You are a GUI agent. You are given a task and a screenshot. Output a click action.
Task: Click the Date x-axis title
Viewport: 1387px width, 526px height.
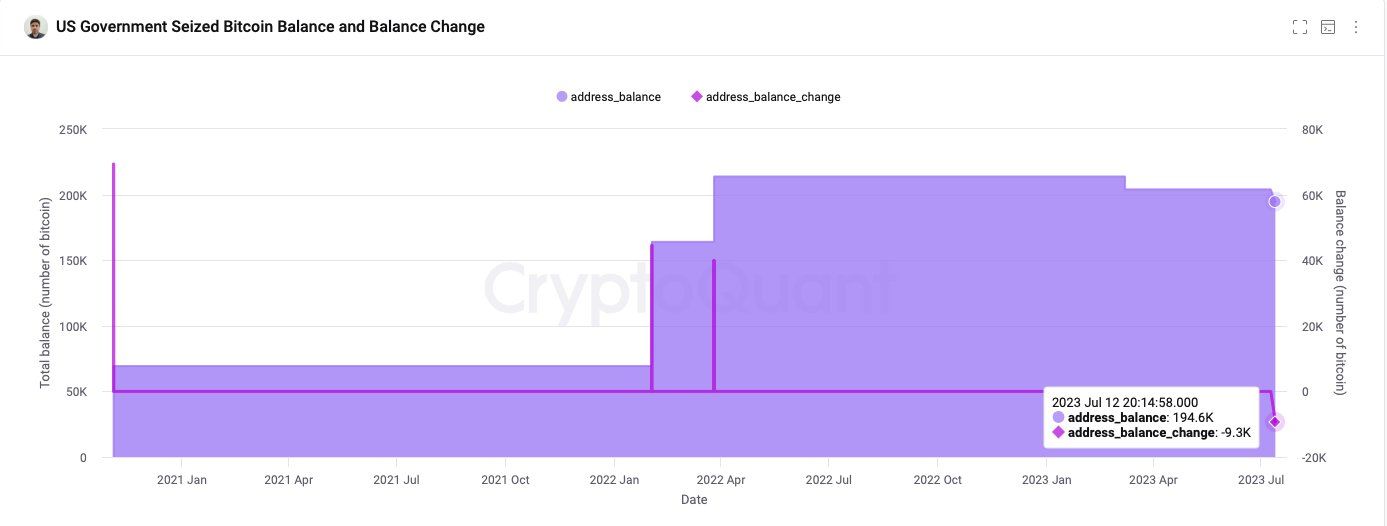(694, 500)
